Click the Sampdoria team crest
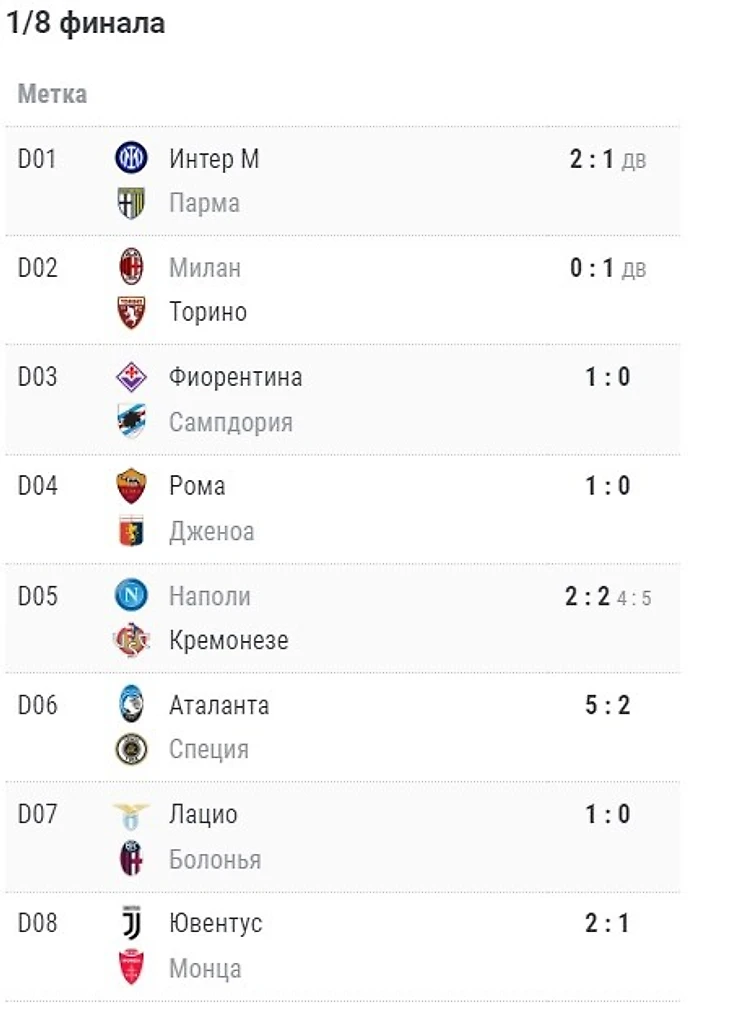The width and height of the screenshot is (730, 1024). click(131, 421)
